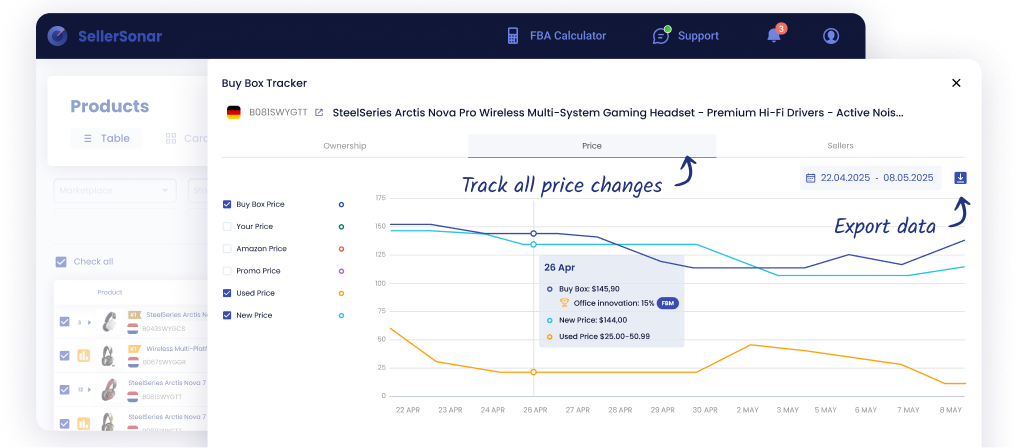The image size is (1030, 448).
Task: Expand the 12 variations arrow on B081SWYGTT row
Action: click(90, 390)
